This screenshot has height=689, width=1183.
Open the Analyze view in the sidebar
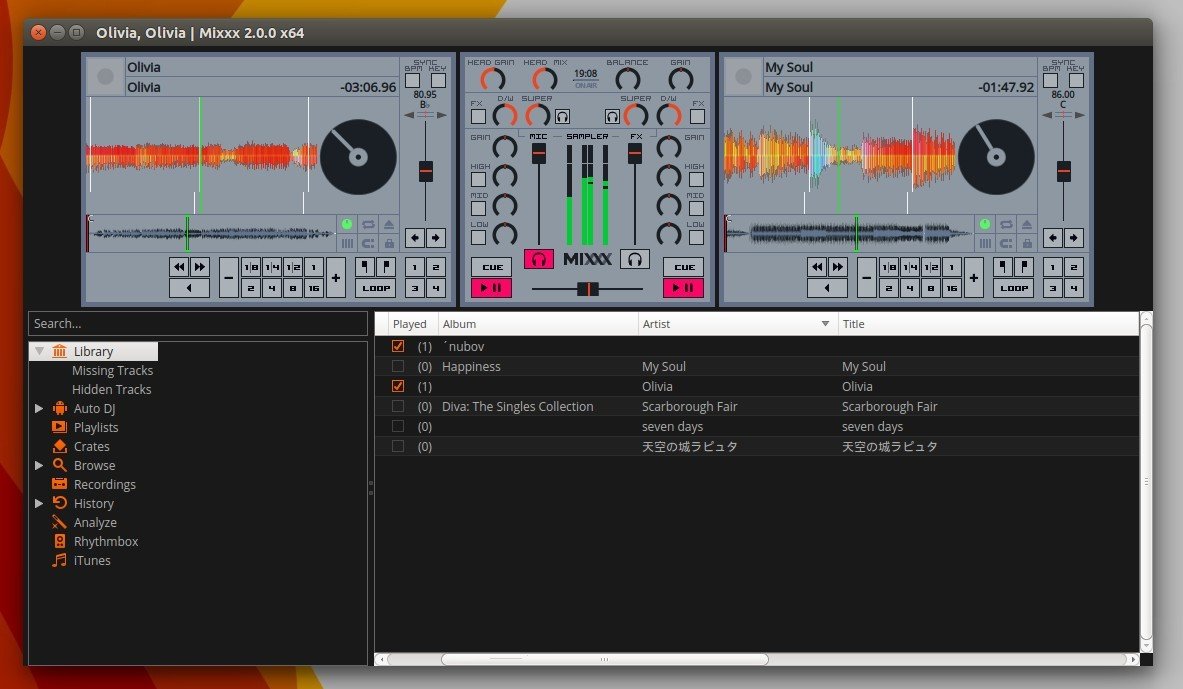95,522
